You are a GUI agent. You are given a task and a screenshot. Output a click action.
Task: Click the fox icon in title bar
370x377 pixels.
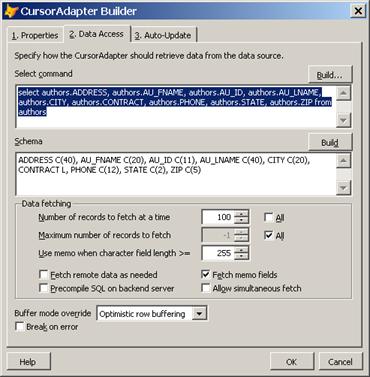click(11, 11)
